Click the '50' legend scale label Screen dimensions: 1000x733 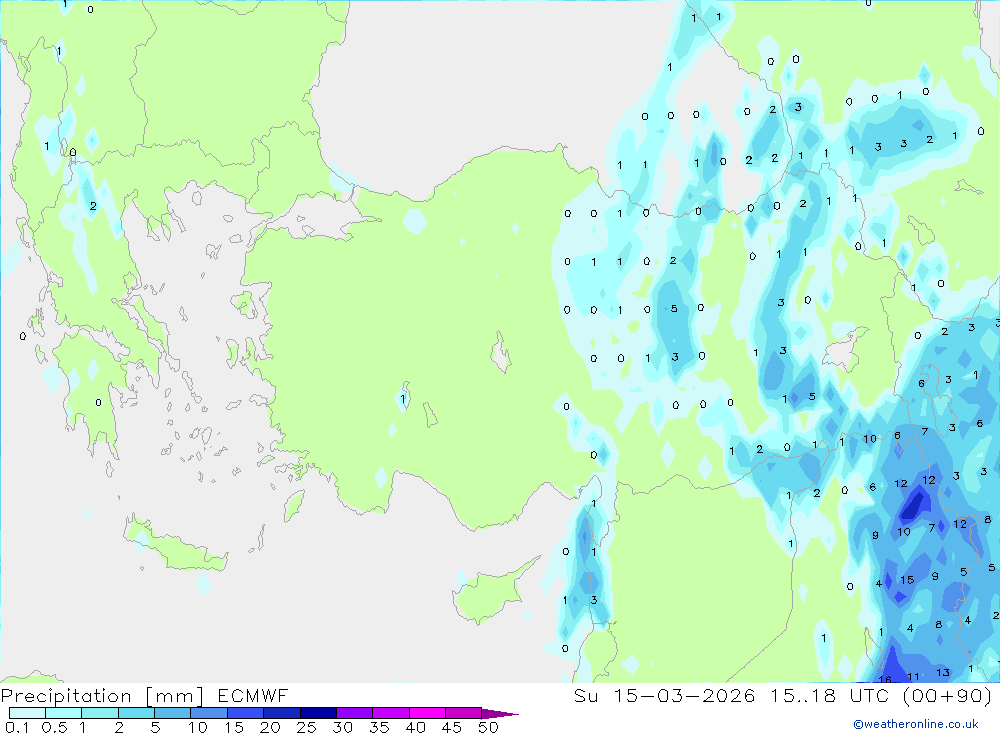488,727
